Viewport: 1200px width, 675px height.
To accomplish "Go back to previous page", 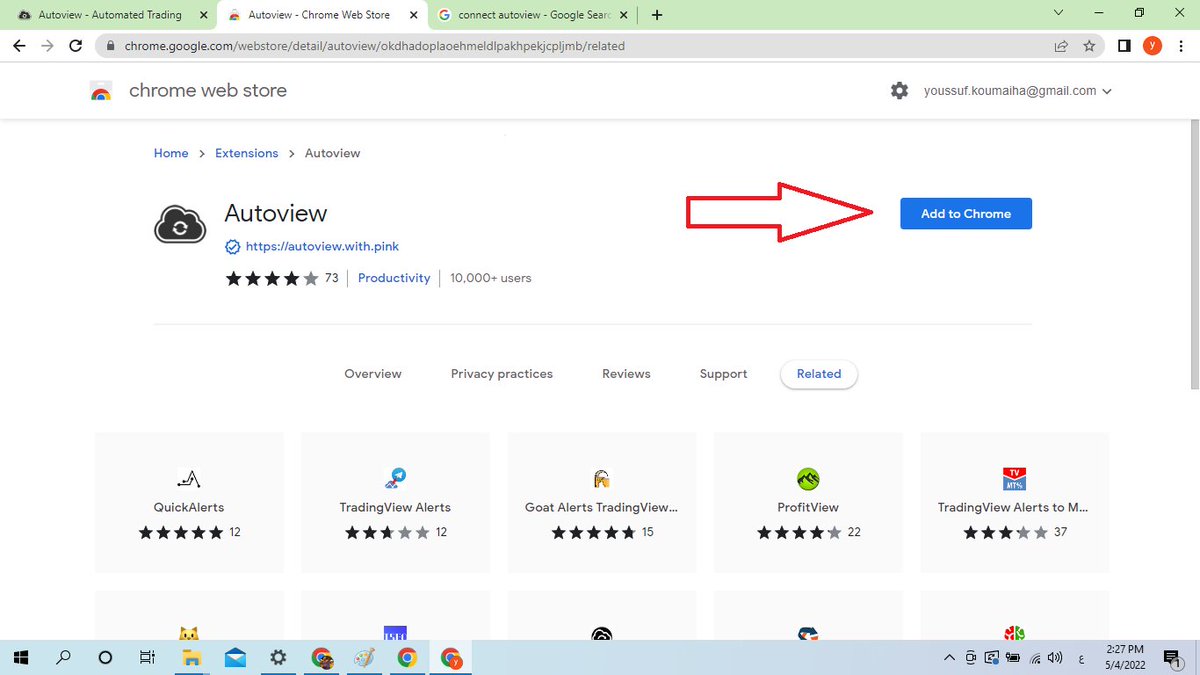I will pyautogui.click(x=19, y=46).
